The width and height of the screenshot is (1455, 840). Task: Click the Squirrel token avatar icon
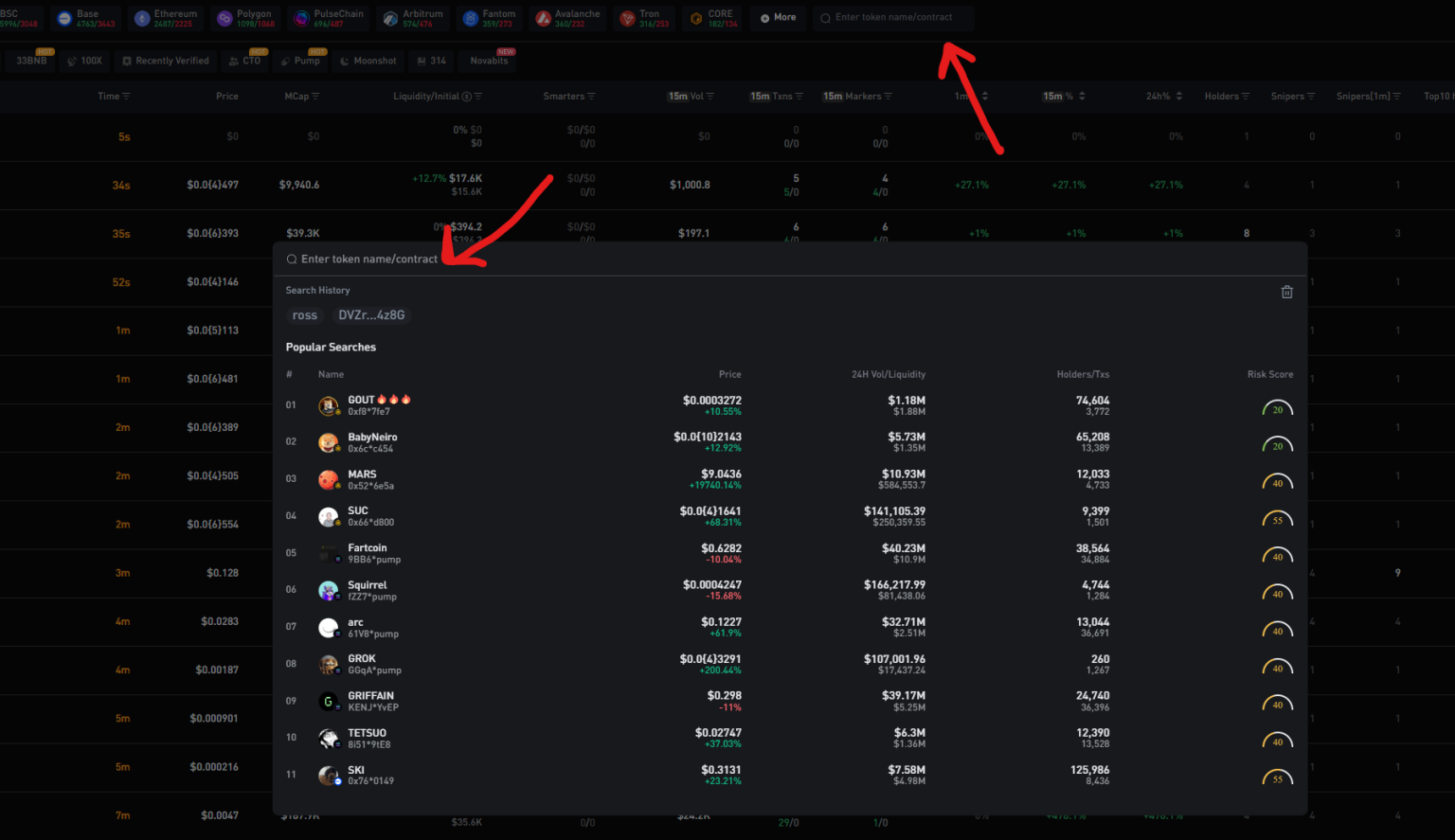pyautogui.click(x=329, y=591)
